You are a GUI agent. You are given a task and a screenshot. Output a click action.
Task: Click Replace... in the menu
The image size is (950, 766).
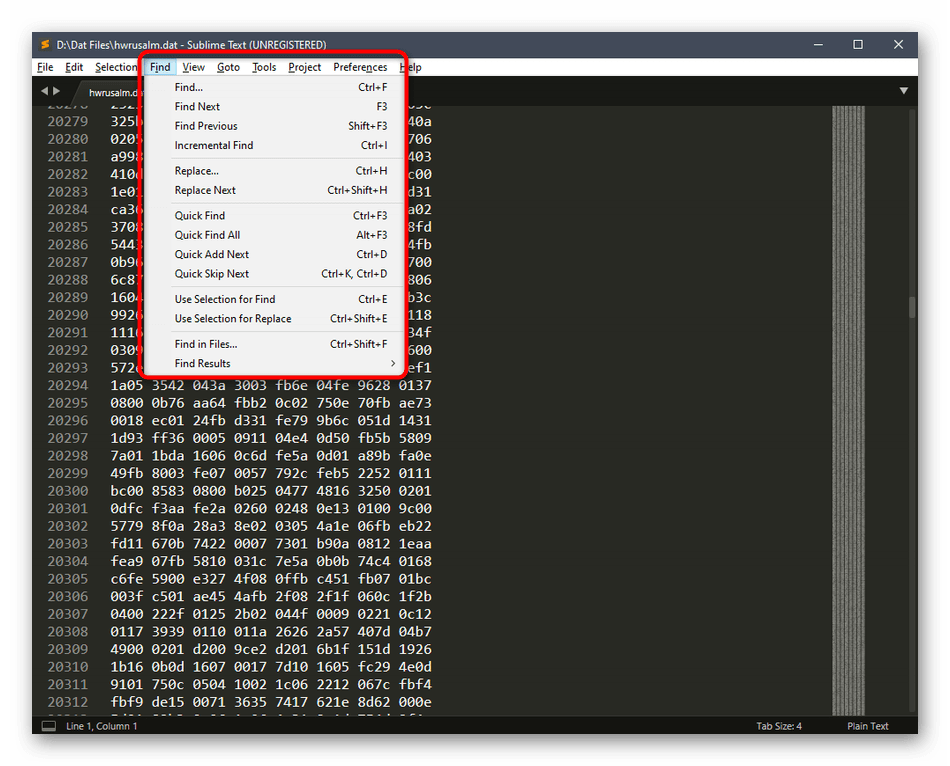(197, 171)
